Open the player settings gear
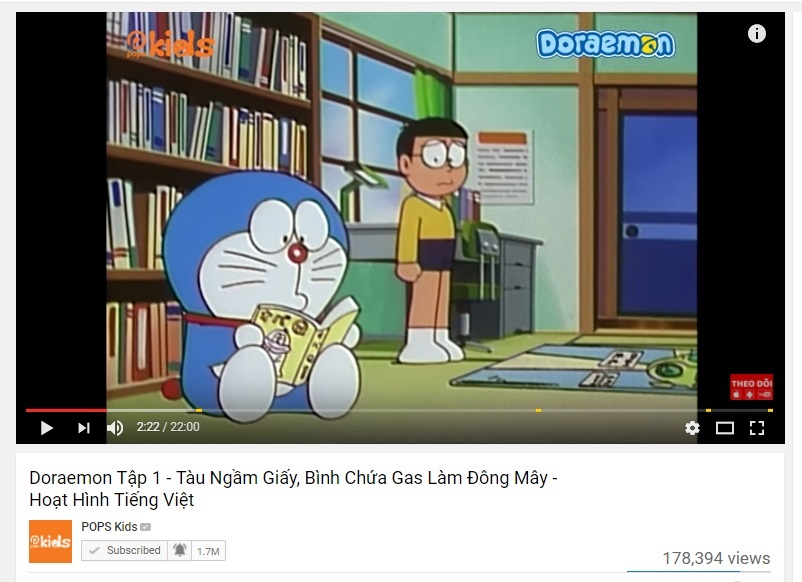This screenshot has height=582, width=802. (692, 428)
